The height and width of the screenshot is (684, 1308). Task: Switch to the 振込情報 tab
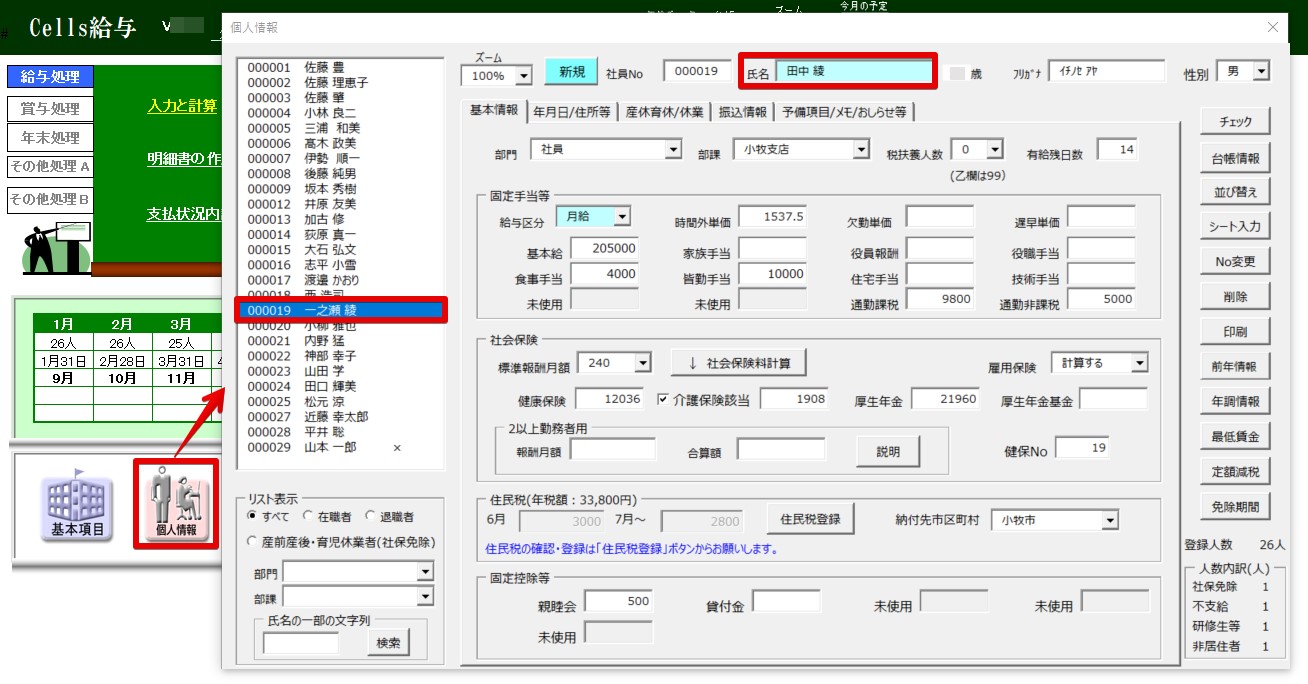743,112
